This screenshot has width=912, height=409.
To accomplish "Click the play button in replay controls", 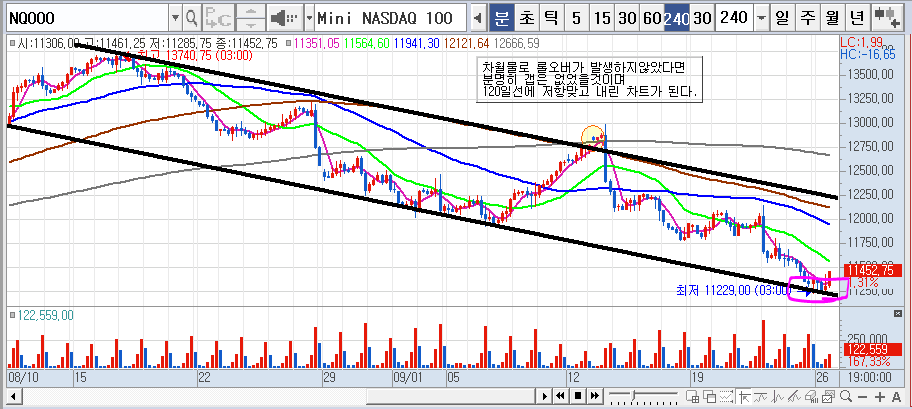I will [544, 396].
